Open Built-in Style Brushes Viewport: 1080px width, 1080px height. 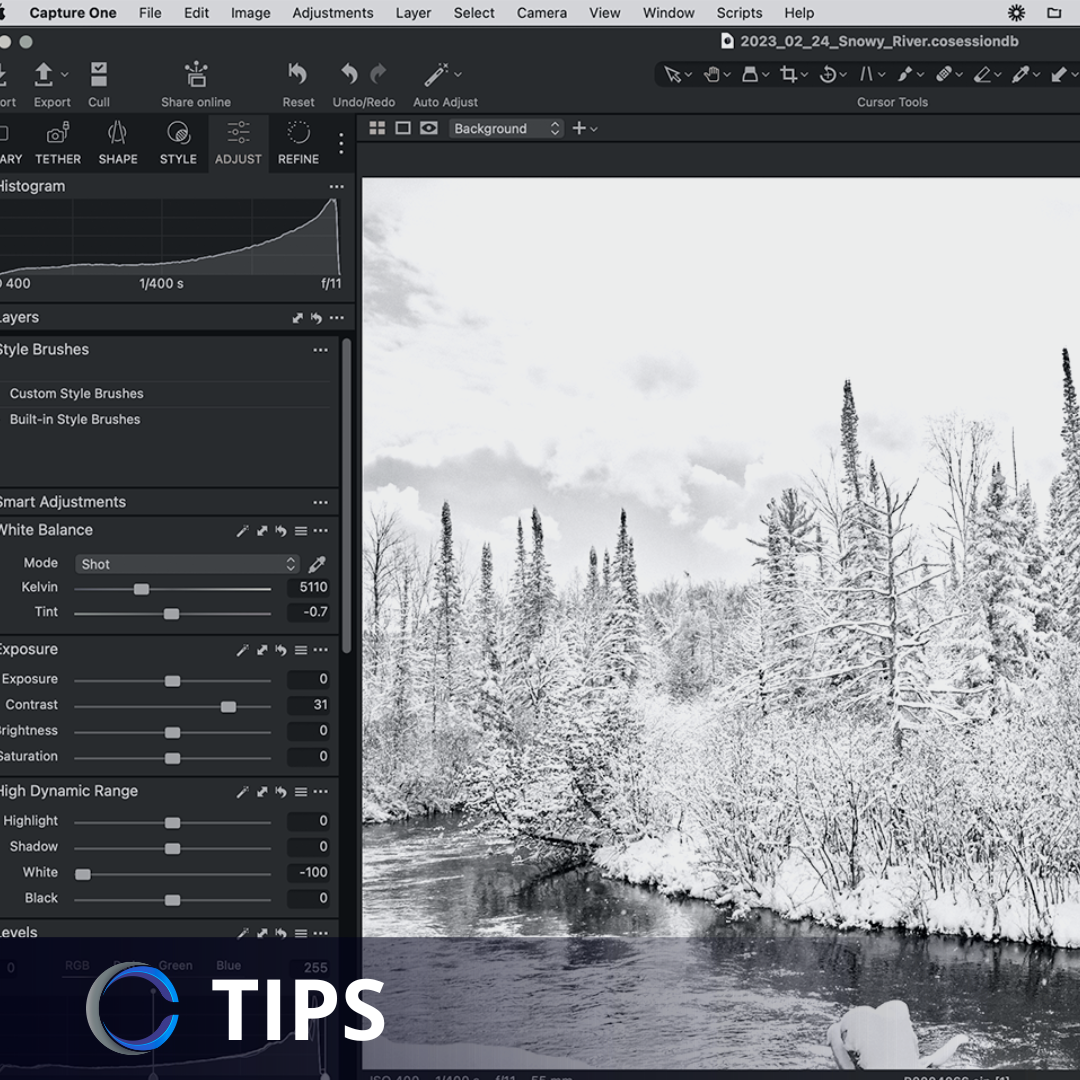tap(74, 419)
